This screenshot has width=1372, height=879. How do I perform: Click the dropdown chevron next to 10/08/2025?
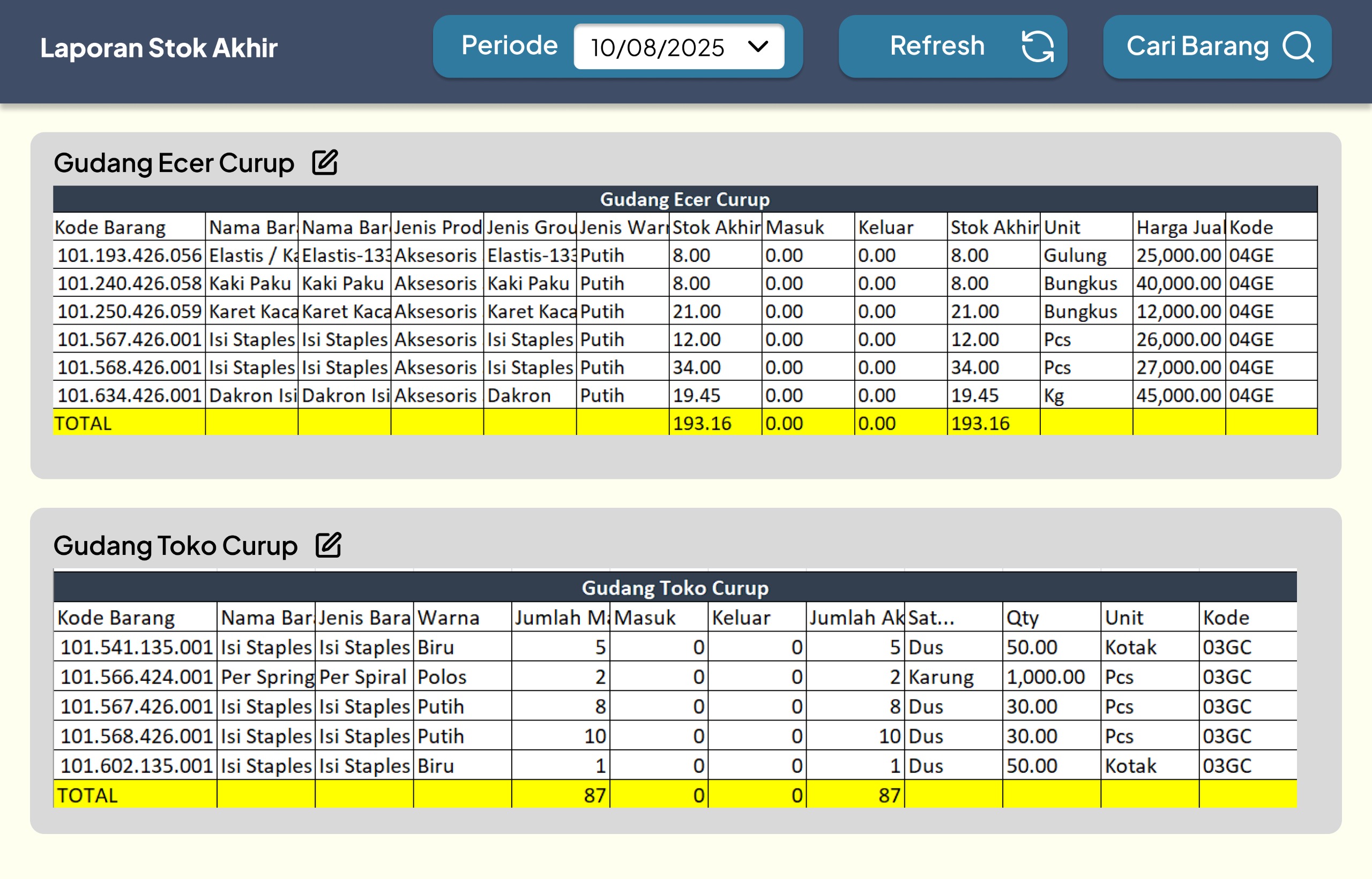758,46
